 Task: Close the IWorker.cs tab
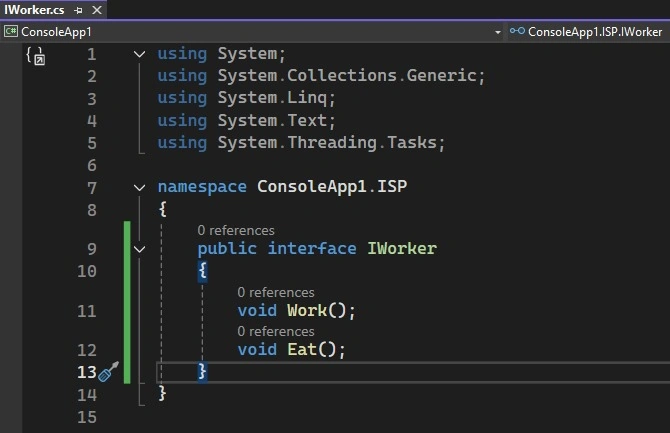pos(97,10)
